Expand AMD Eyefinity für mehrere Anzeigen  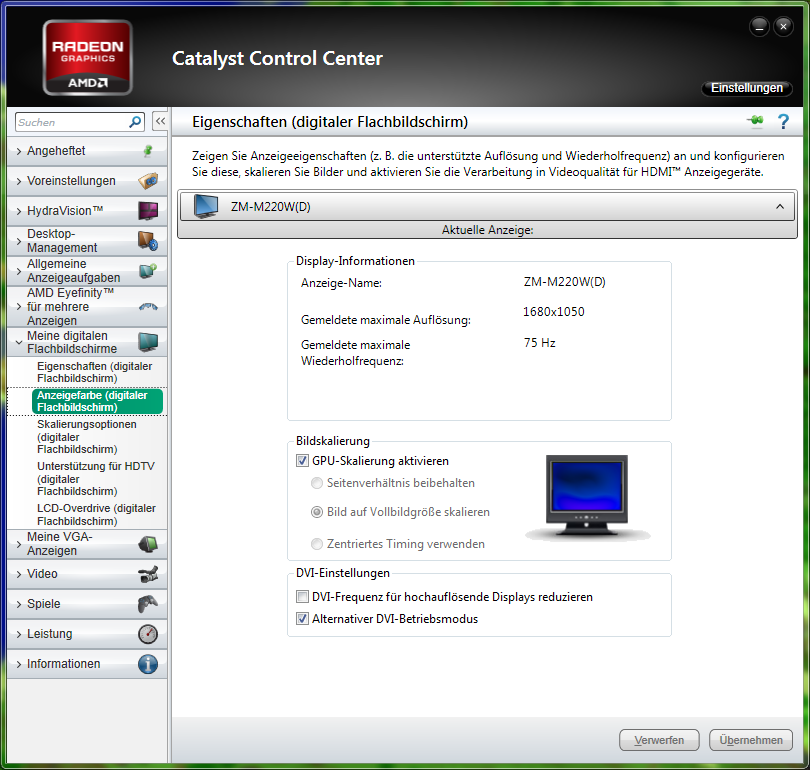click(x=19, y=307)
